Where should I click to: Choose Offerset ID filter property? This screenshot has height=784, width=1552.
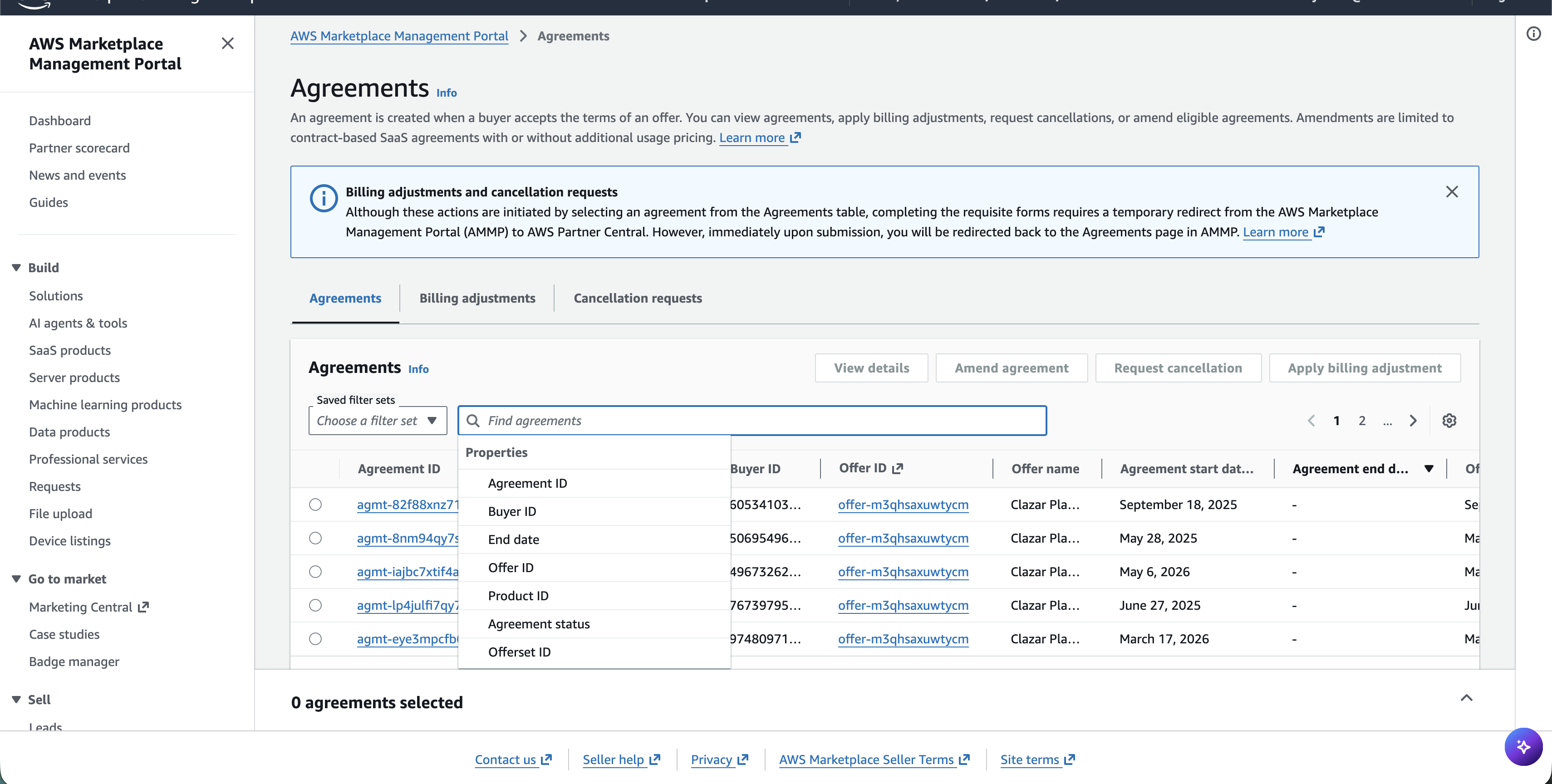(x=594, y=652)
